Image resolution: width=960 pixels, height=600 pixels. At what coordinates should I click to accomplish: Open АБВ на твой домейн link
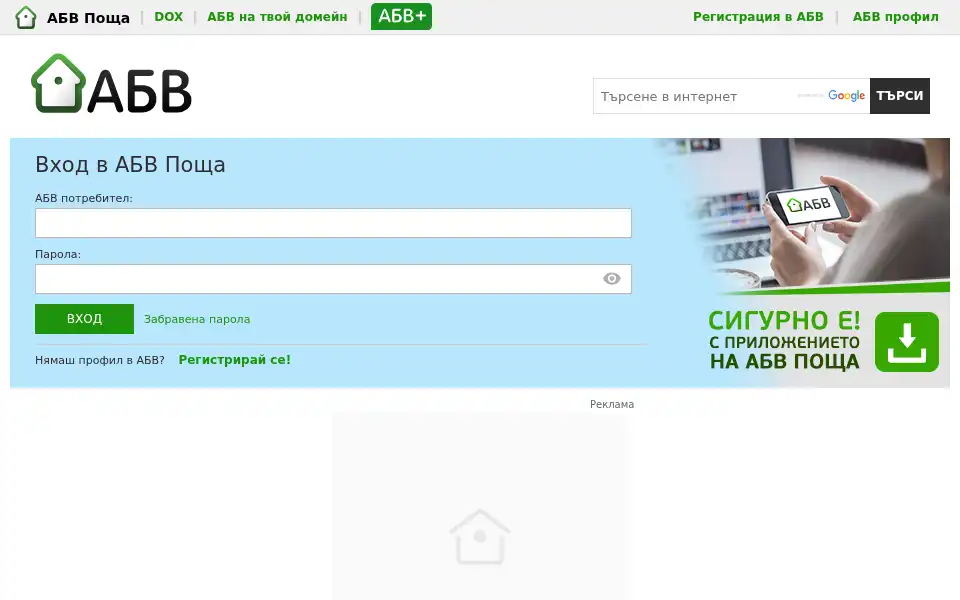[x=277, y=17]
